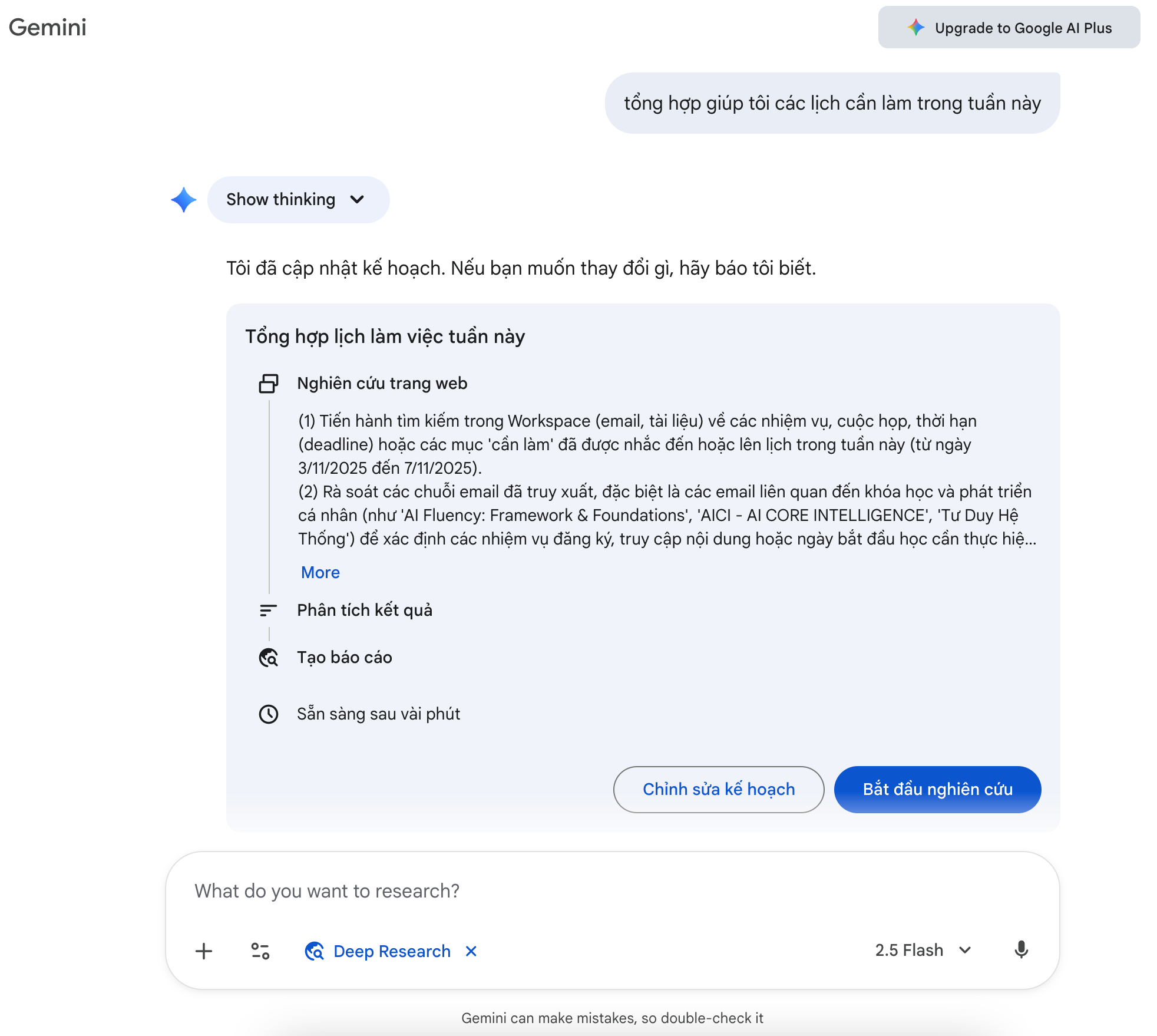Open the 2.5 Flash model selector
1157x1036 pixels.
[x=923, y=950]
